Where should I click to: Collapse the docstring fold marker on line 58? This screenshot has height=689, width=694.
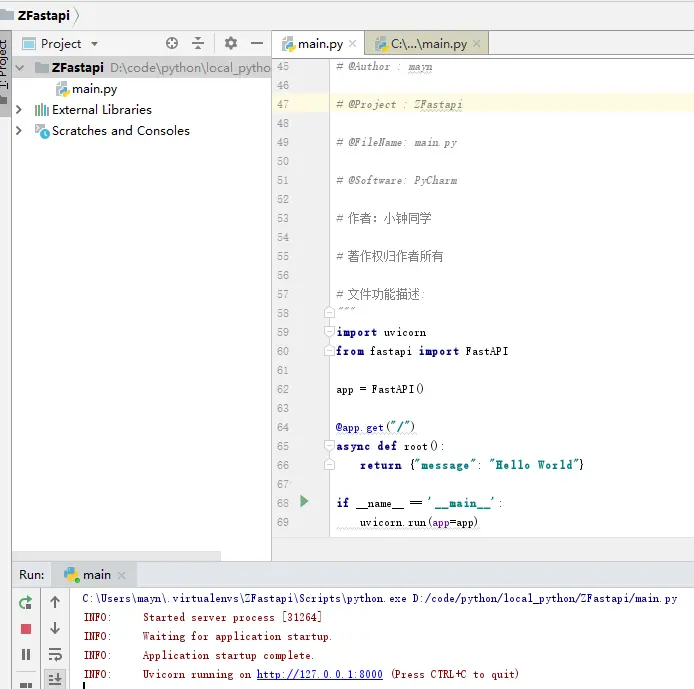click(x=329, y=313)
